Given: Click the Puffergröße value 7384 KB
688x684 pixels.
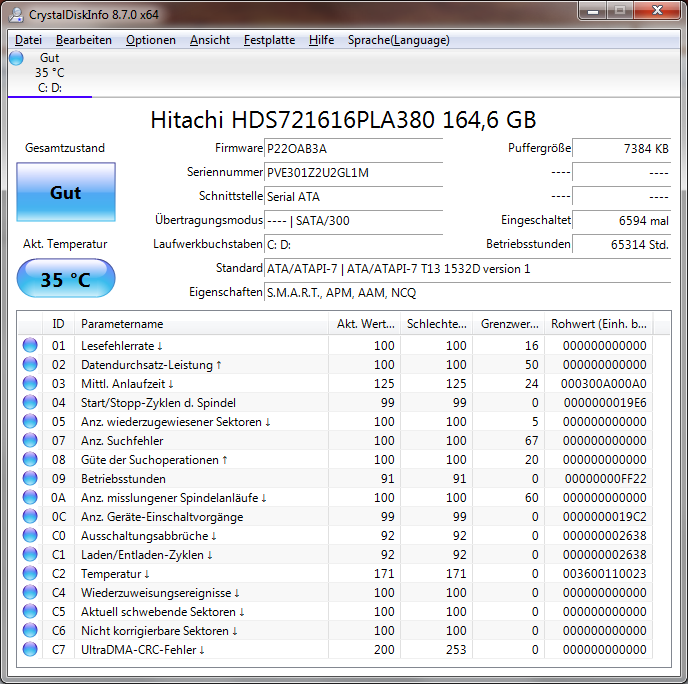Looking at the screenshot, I should 622,149.
